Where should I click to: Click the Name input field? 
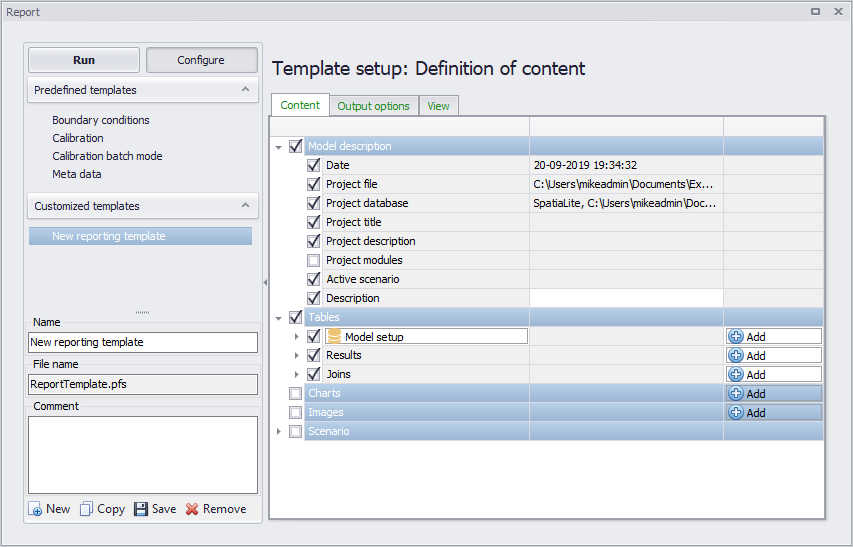tap(143, 343)
